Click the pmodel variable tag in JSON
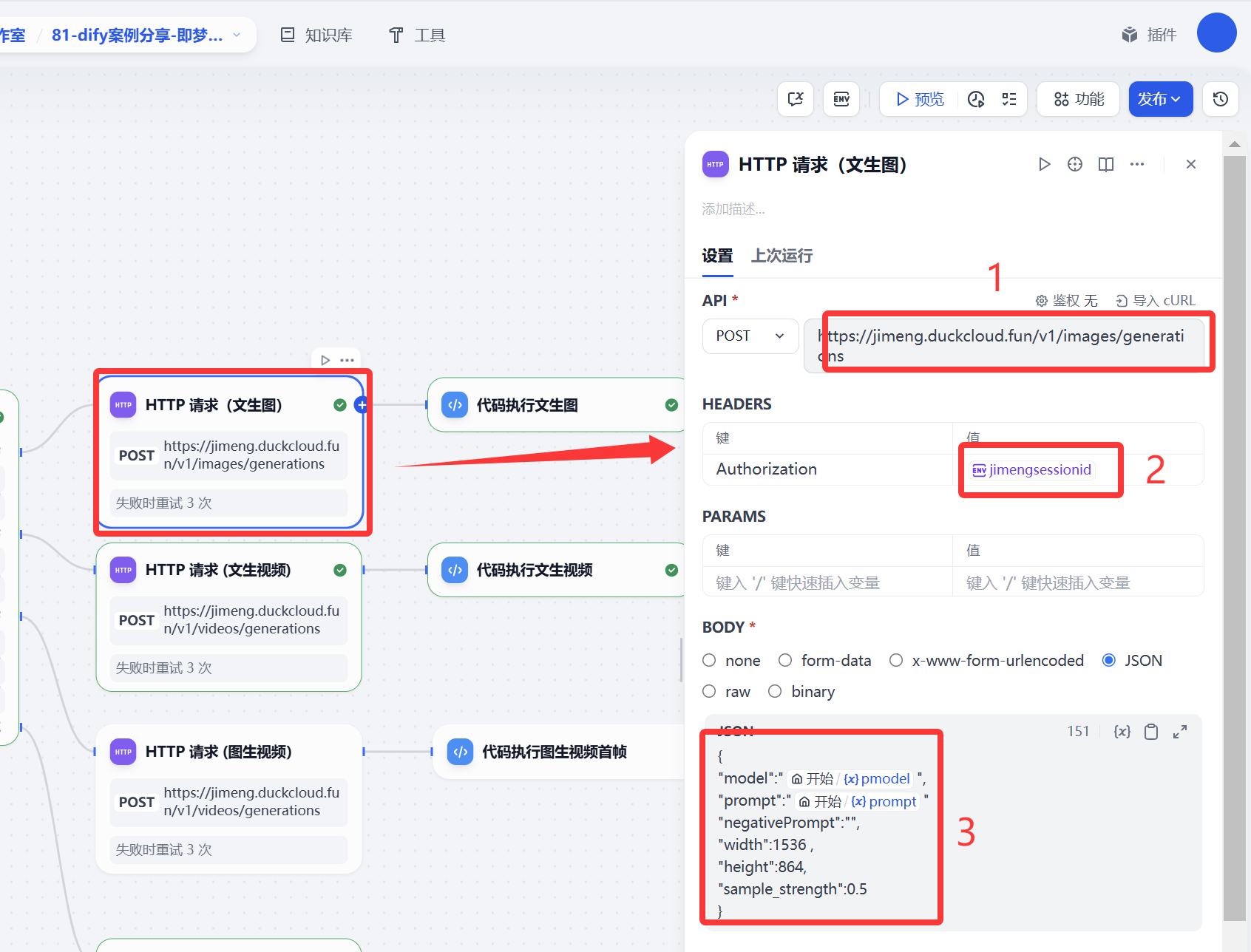The image size is (1251, 952). 851,778
